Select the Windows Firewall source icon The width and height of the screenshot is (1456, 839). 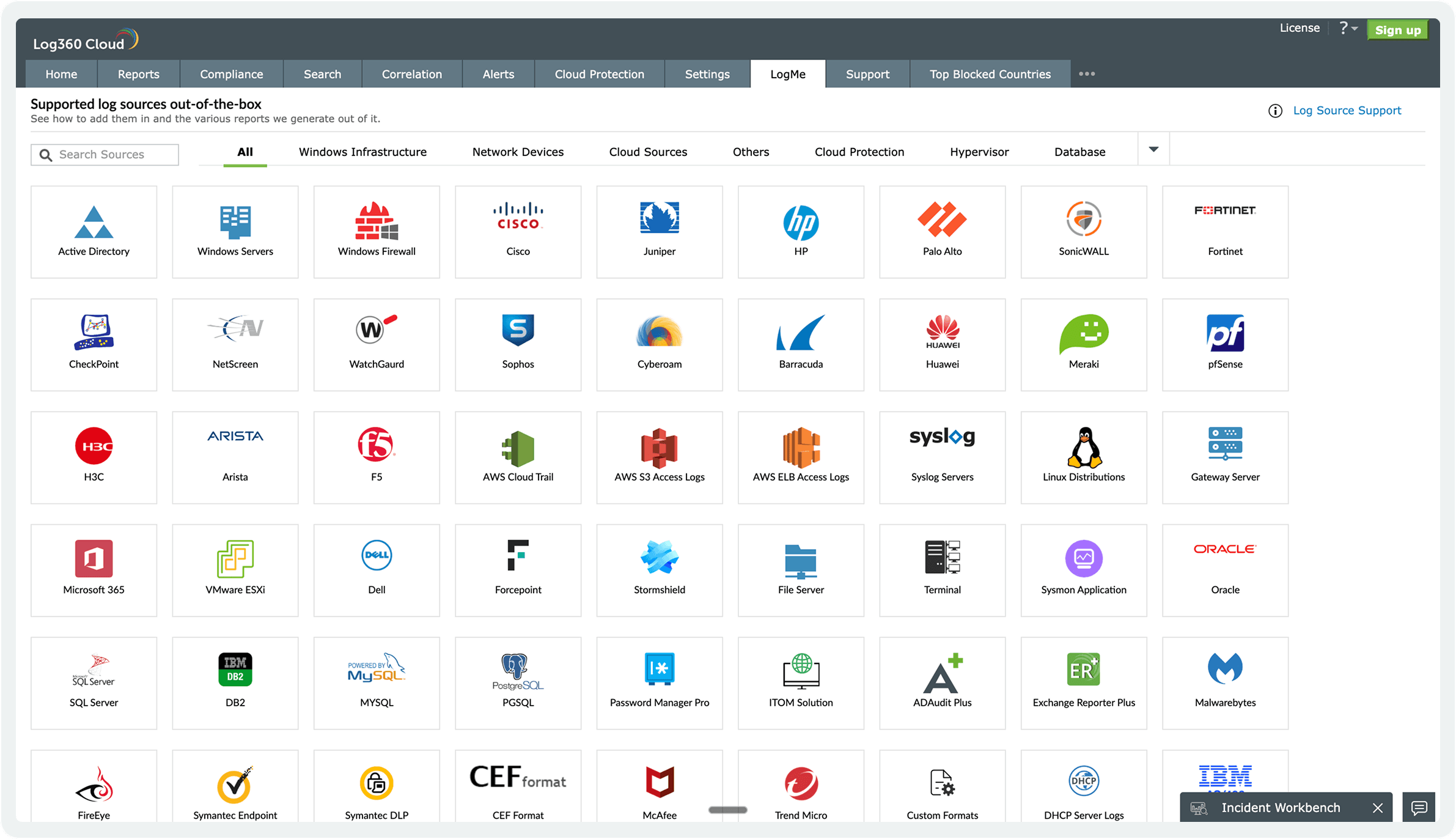pyautogui.click(x=377, y=221)
